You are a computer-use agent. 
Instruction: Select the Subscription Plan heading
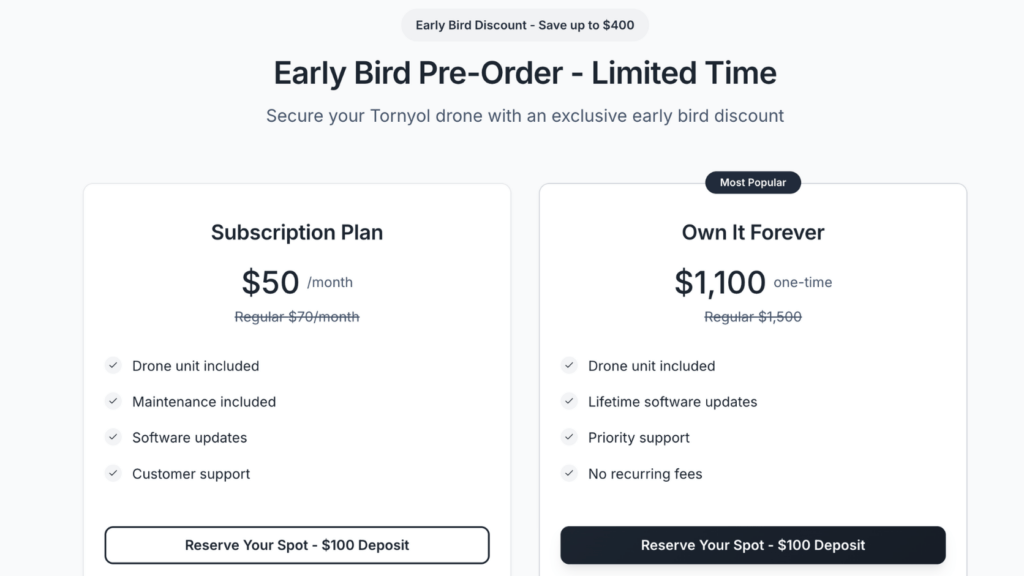click(x=296, y=232)
